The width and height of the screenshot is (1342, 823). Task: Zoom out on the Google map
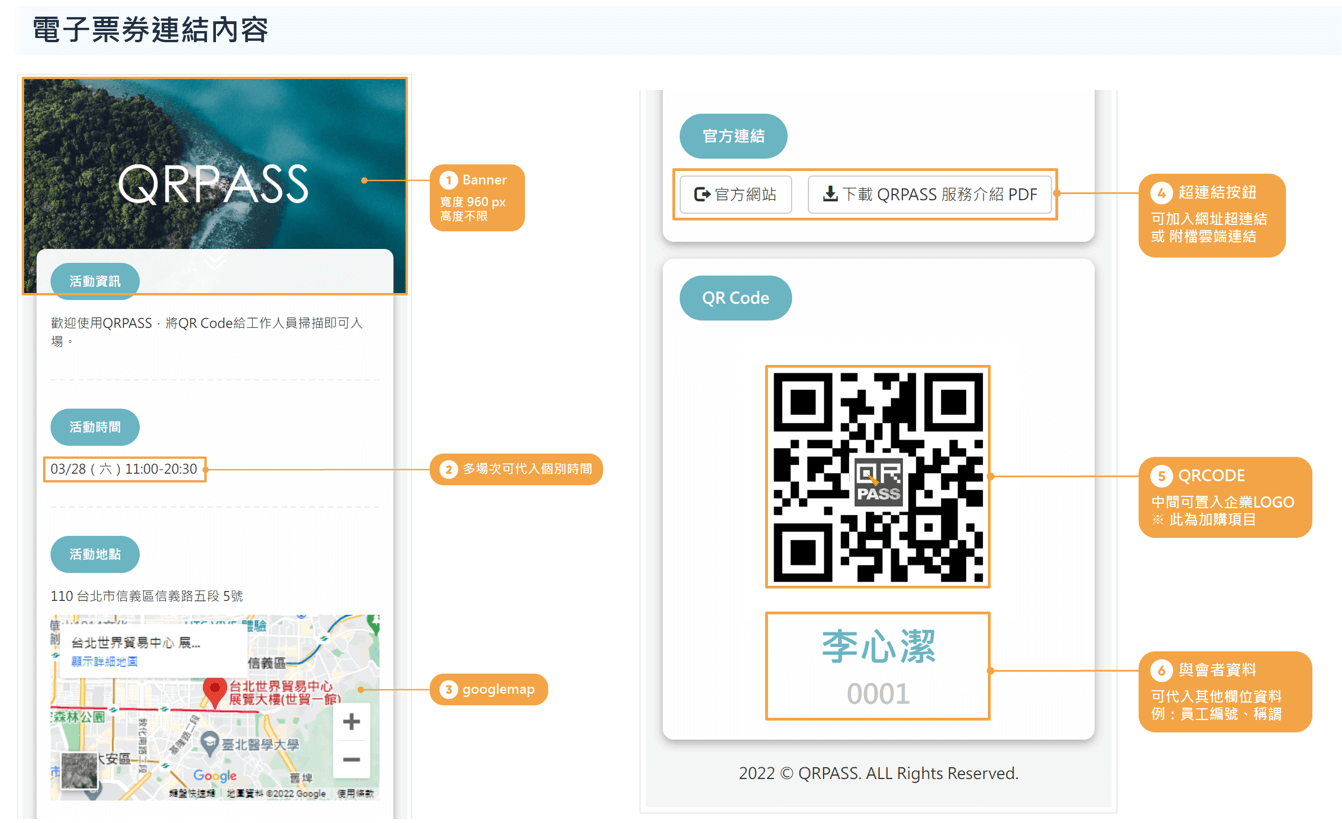click(x=351, y=760)
